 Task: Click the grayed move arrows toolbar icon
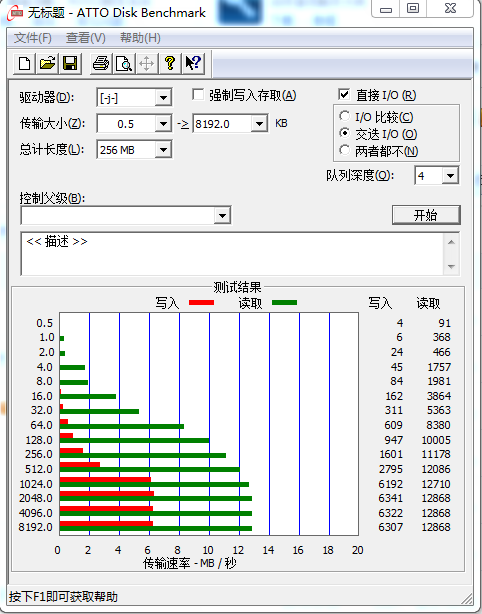click(x=146, y=63)
